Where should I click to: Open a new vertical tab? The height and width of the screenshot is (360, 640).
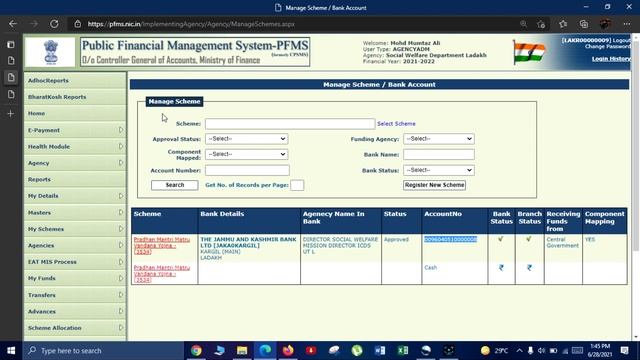pyautogui.click(x=11, y=113)
